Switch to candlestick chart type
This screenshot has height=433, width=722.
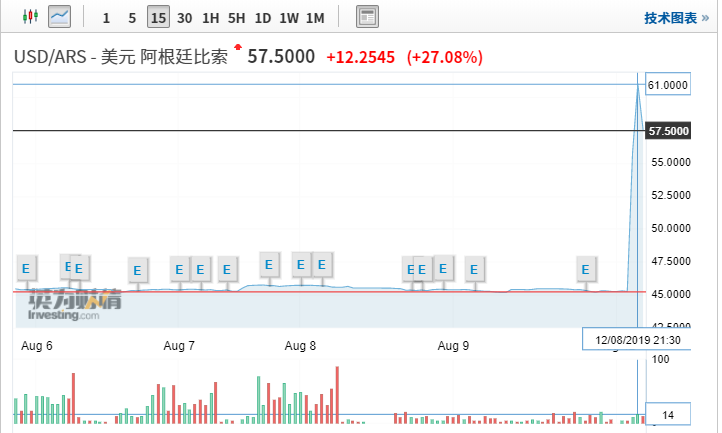click(29, 17)
